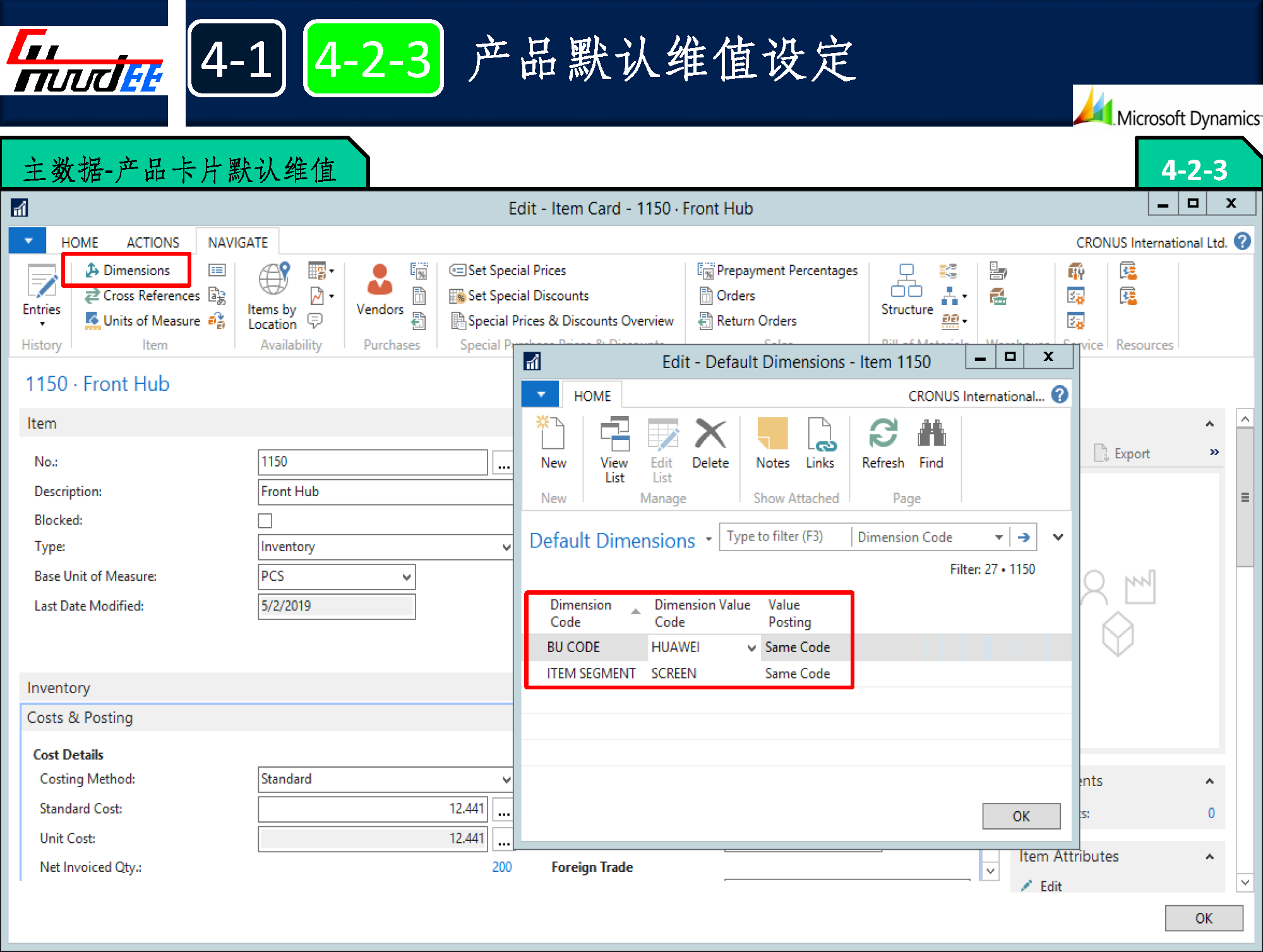
Task: Toggle the Blocked checkbox
Action: pos(265,521)
